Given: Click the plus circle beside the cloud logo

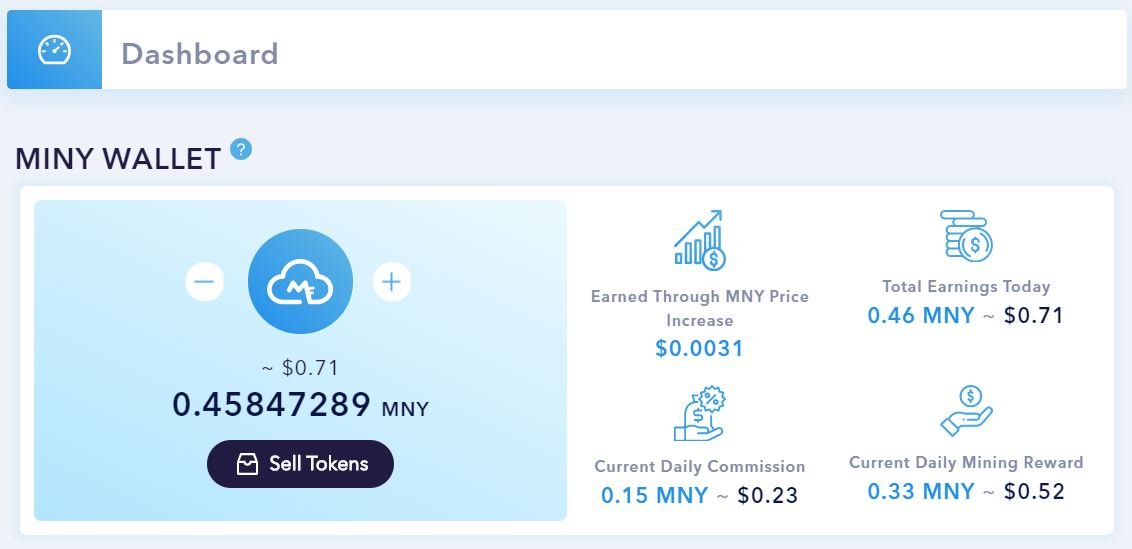Looking at the screenshot, I should click(x=392, y=281).
